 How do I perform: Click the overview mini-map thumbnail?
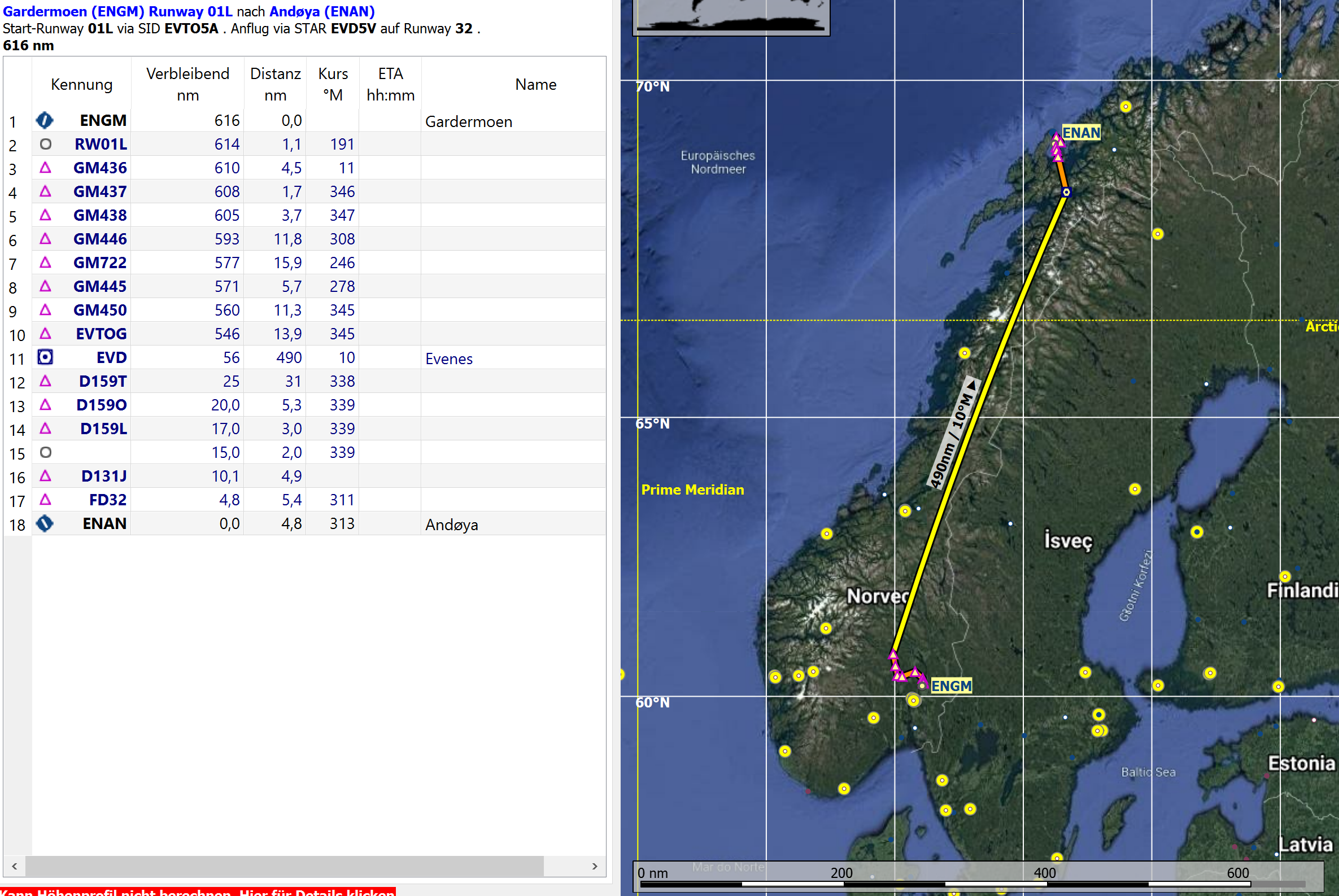pos(731,17)
